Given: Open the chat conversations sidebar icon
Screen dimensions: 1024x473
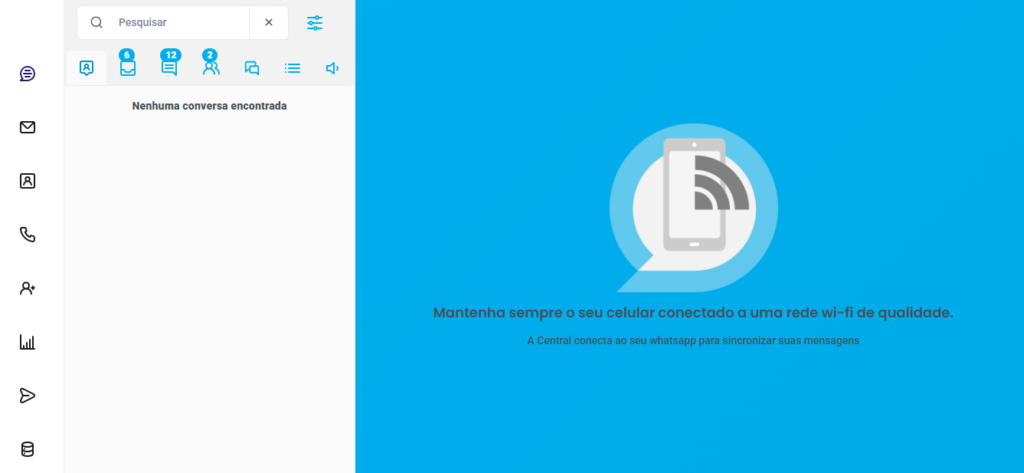Looking at the screenshot, I should [x=28, y=74].
